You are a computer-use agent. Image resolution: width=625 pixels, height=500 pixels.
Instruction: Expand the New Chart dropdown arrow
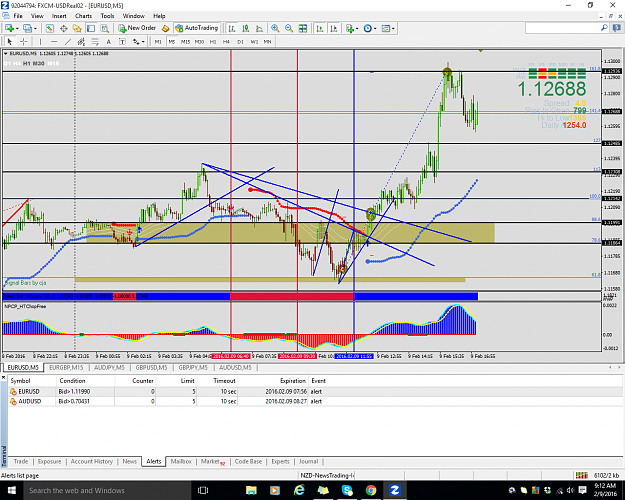click(x=17, y=29)
